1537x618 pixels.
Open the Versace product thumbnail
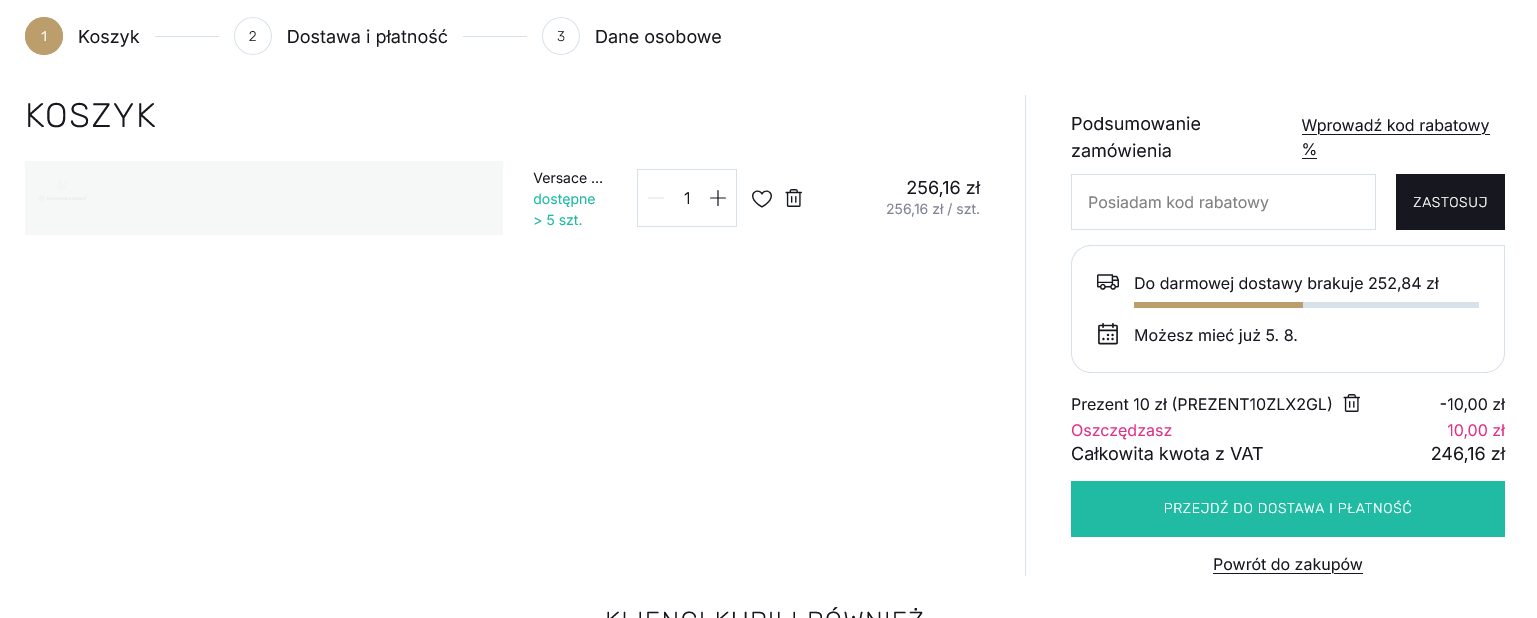[x=264, y=198]
